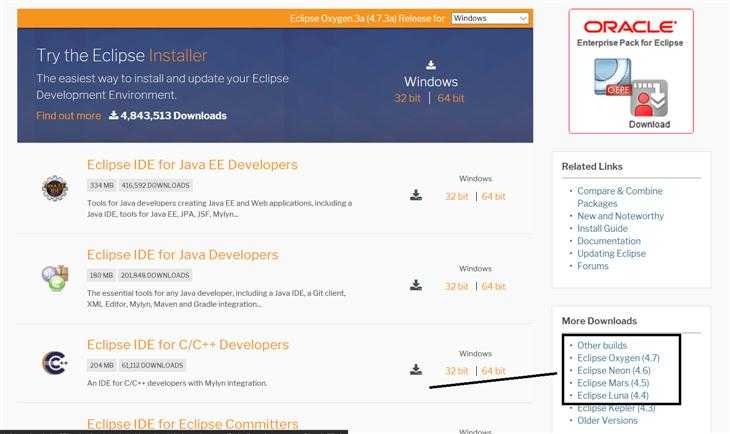The width and height of the screenshot is (730, 434).
Task: Select 64 bit for Java Developers
Action: 493,286
